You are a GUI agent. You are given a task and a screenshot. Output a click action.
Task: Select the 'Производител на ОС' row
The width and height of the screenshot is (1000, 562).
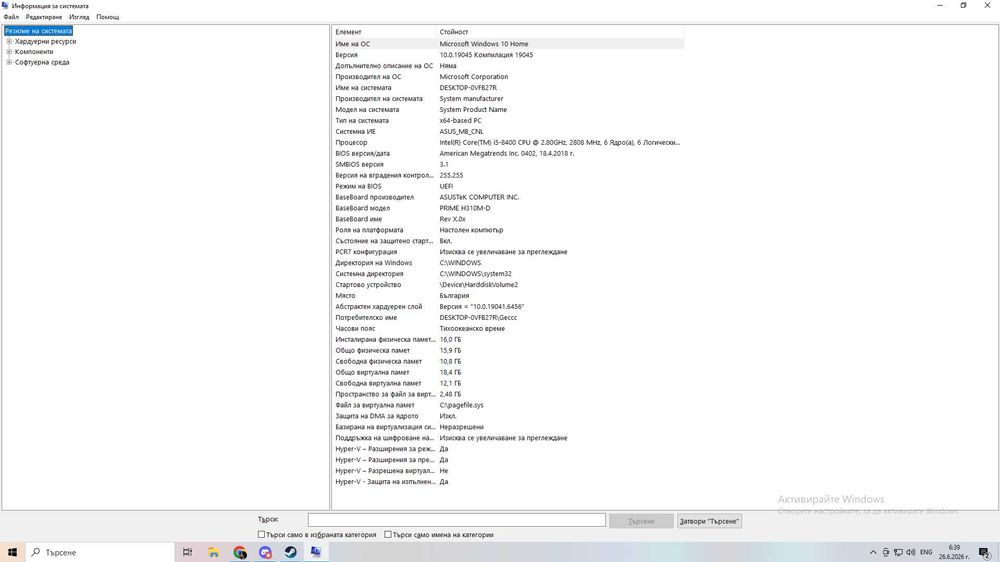(508, 77)
